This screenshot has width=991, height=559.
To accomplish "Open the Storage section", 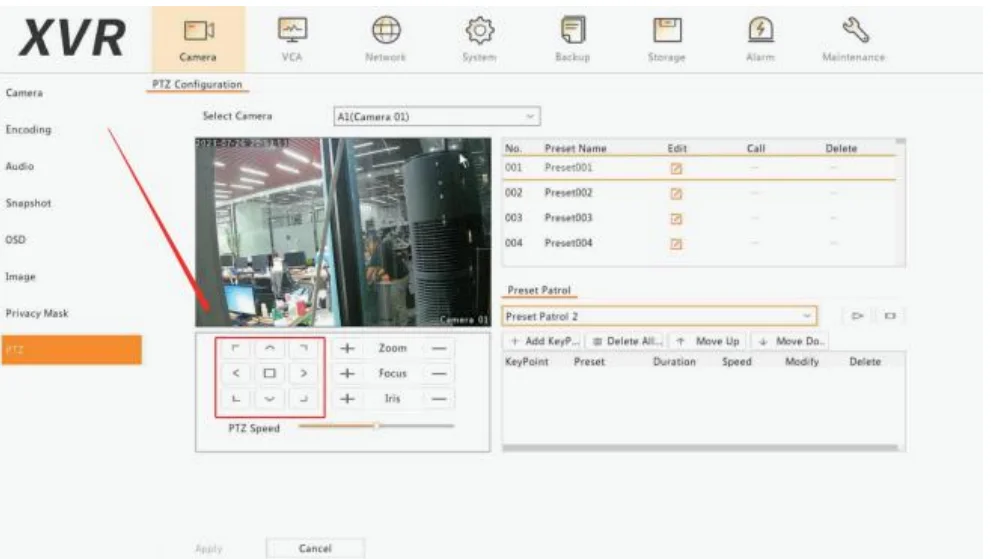I will [x=667, y=39].
